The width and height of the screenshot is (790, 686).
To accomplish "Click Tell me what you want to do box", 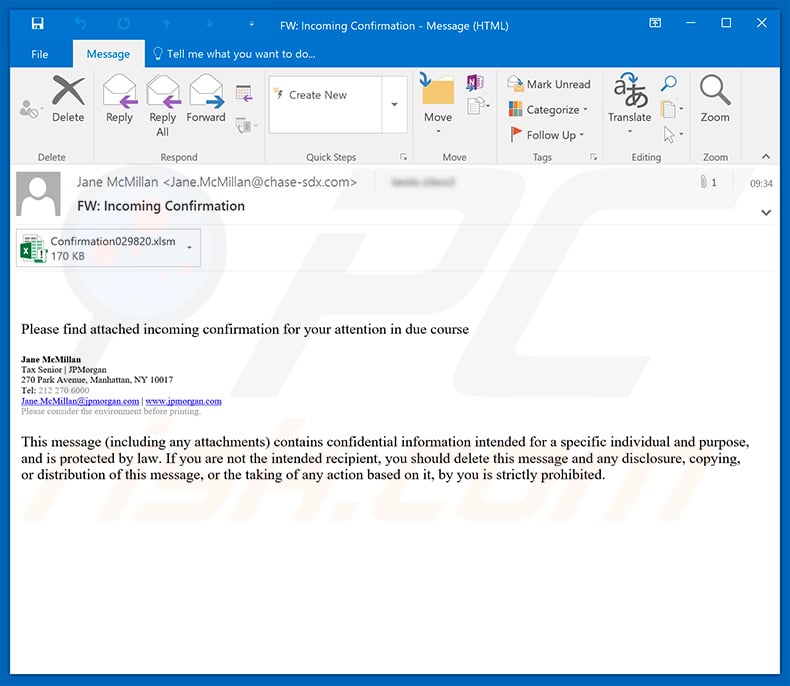I will pyautogui.click(x=234, y=54).
